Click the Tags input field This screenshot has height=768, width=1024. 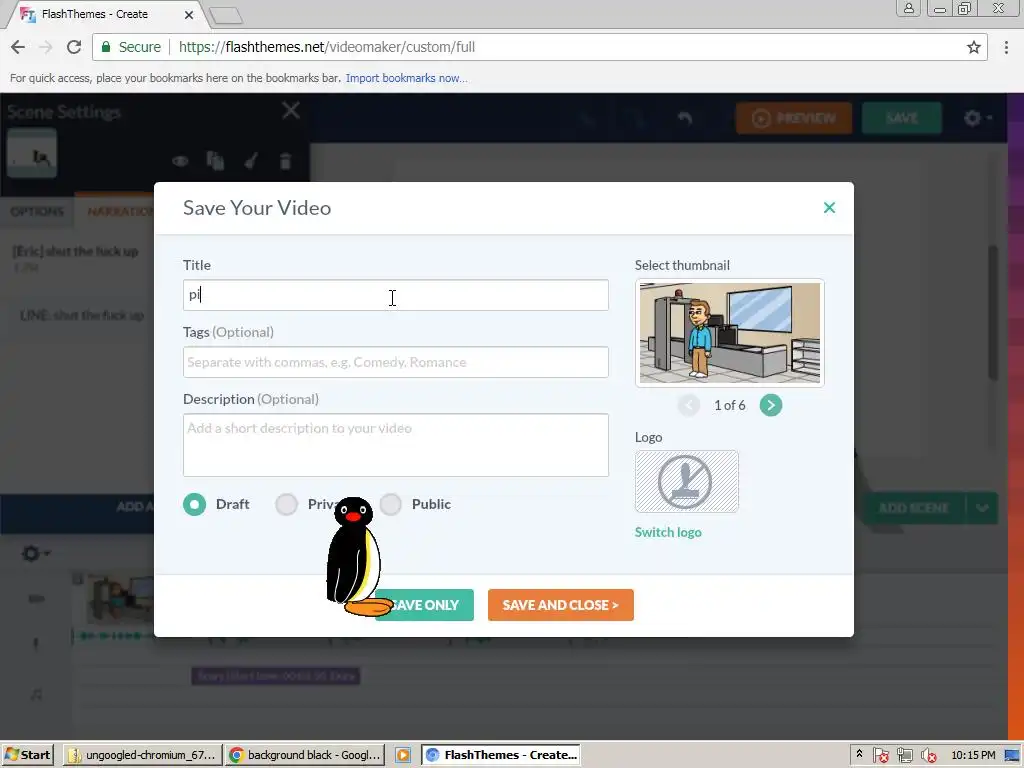(396, 362)
